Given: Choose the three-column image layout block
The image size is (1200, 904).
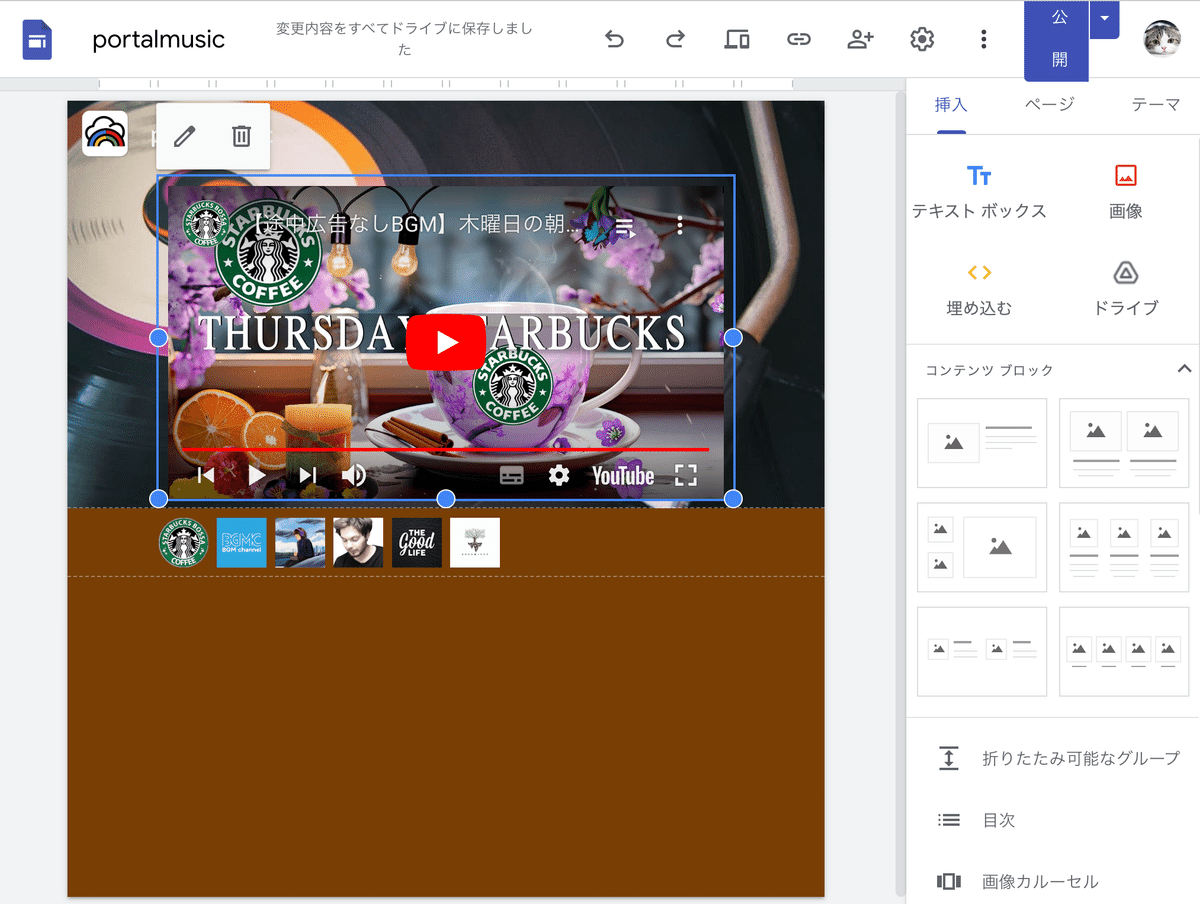Looking at the screenshot, I should [1124, 547].
